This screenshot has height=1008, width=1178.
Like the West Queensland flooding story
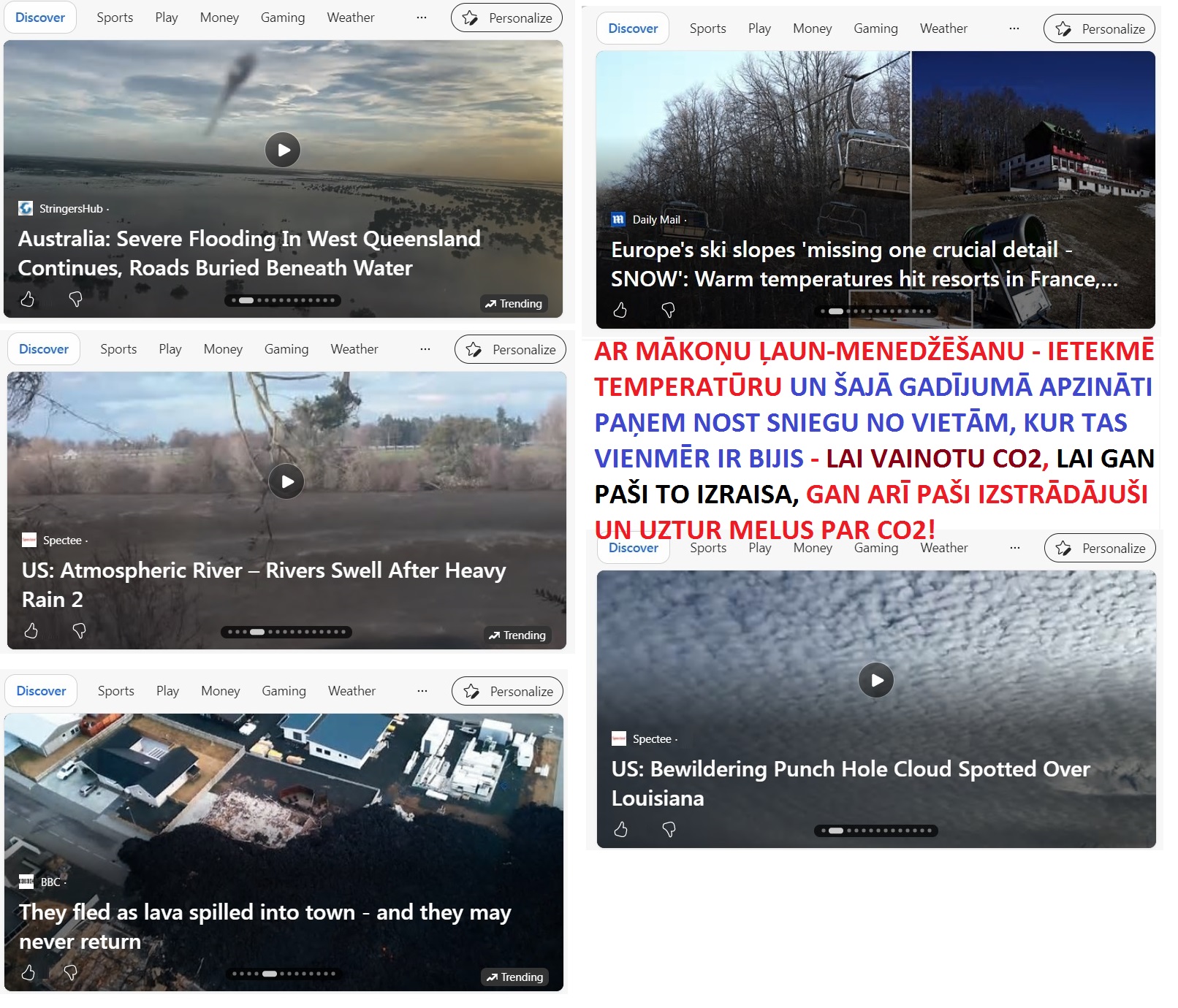click(x=27, y=299)
